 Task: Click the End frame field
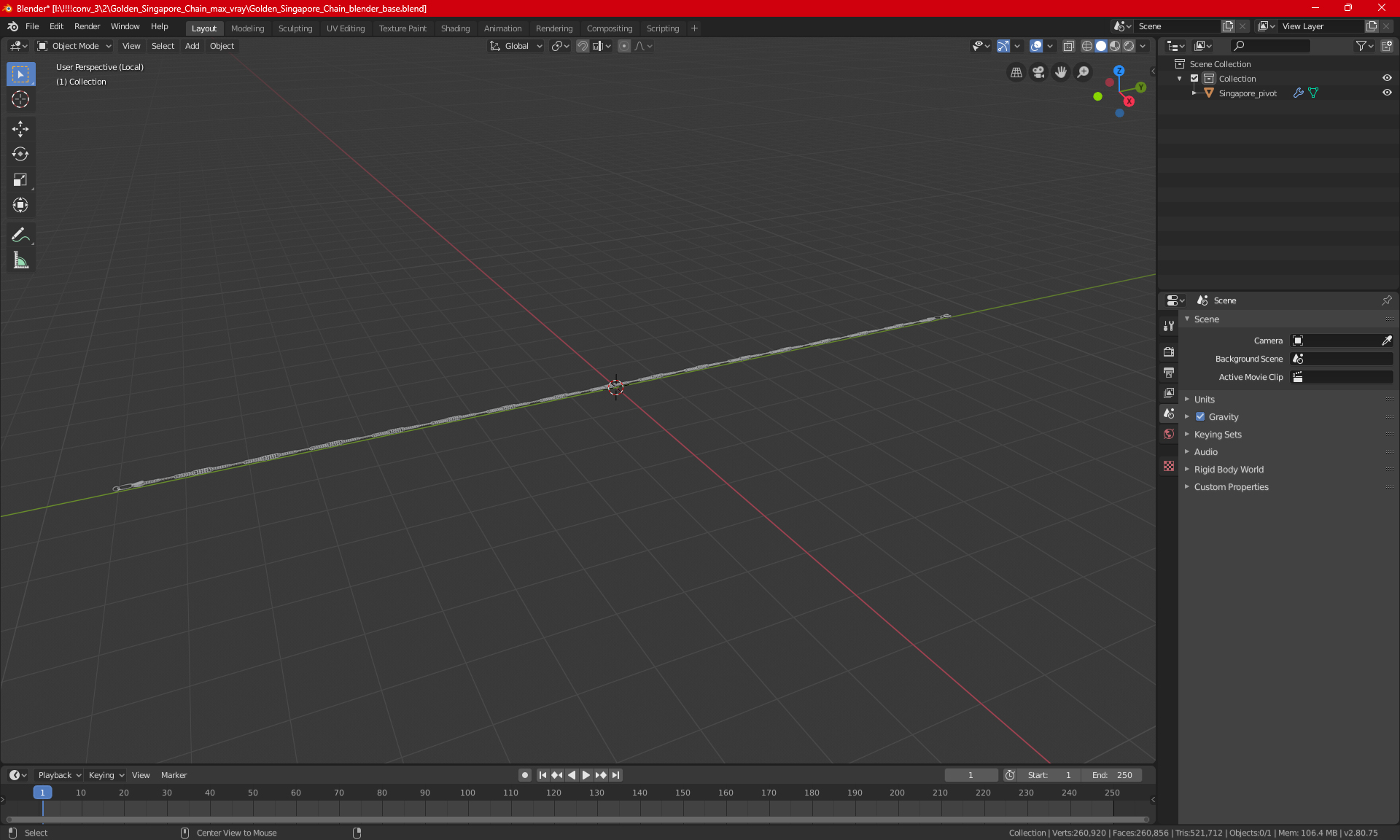click(x=1112, y=775)
